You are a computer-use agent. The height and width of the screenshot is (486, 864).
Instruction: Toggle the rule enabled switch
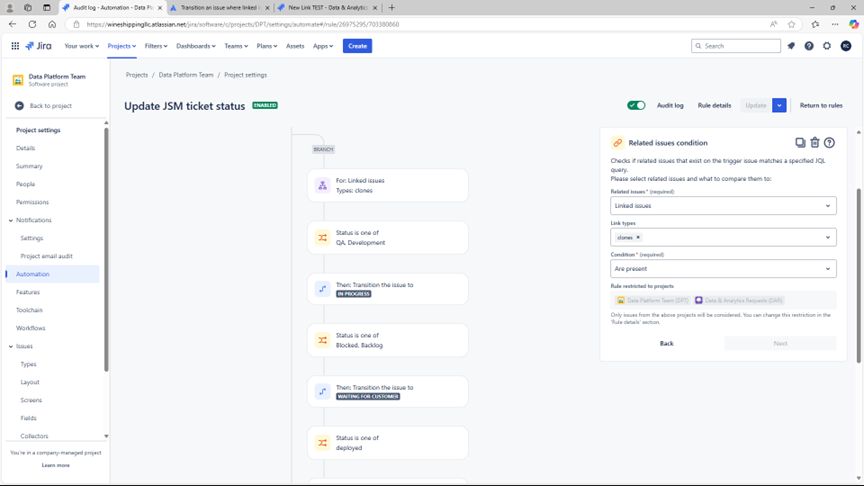(x=636, y=105)
